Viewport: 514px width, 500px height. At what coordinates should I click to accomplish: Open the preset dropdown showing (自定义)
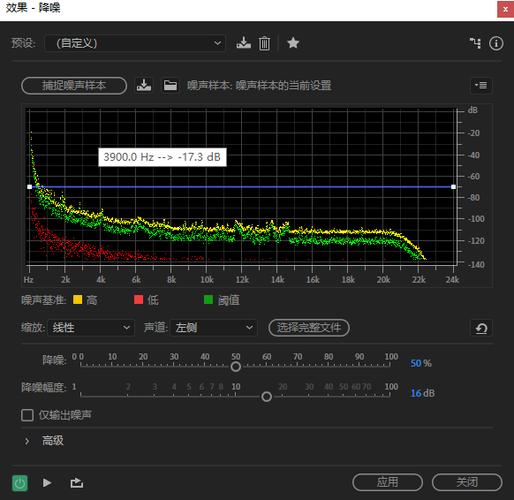click(135, 43)
